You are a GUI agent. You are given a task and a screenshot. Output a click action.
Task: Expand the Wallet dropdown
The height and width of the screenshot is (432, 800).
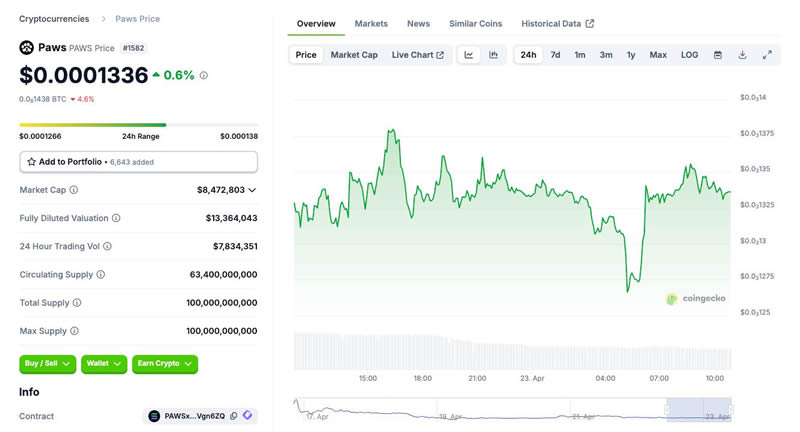(x=104, y=364)
